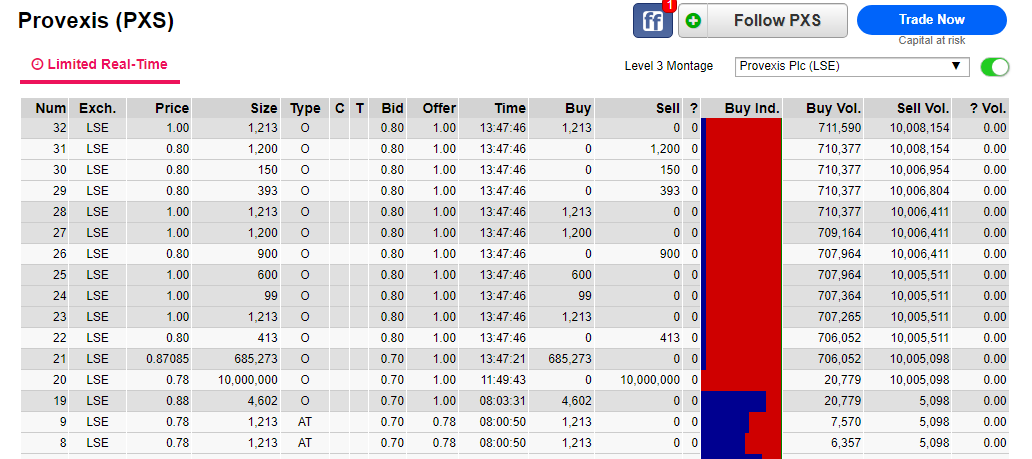Click buy indicator bar in trade 9 row
Image resolution: width=1032 pixels, height=459 pixels.
tap(741, 423)
